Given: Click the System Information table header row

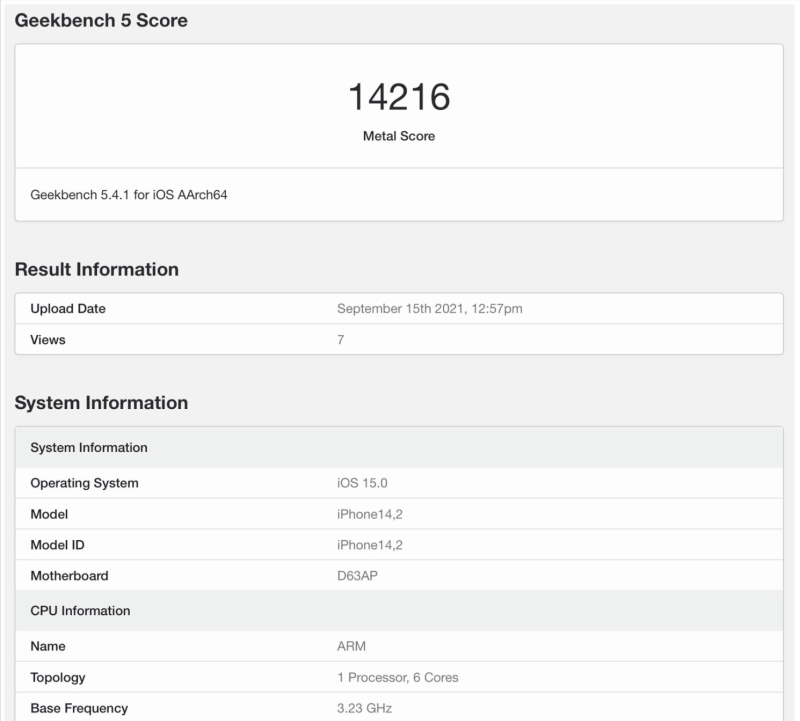Looking at the screenshot, I should click(399, 447).
